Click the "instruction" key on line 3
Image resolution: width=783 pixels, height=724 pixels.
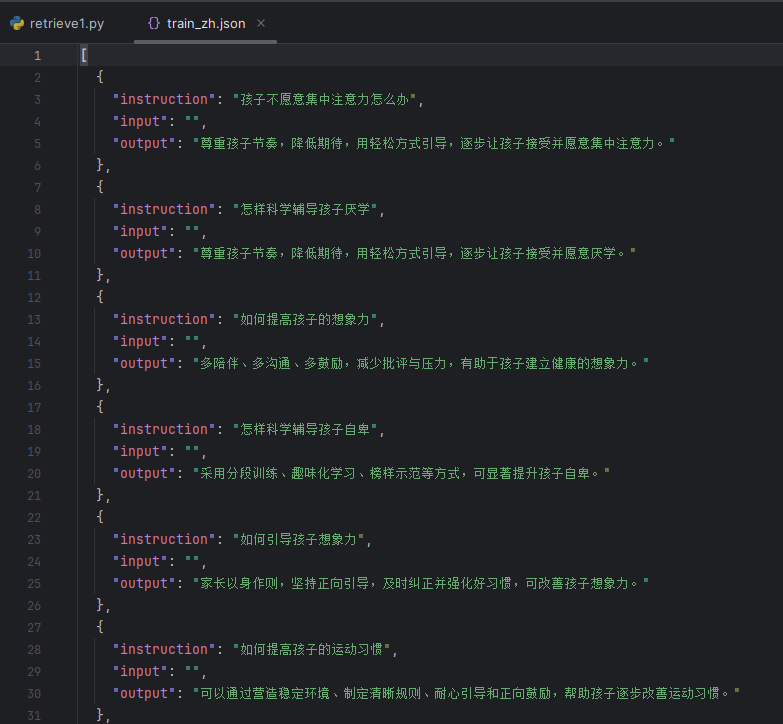[x=163, y=99]
